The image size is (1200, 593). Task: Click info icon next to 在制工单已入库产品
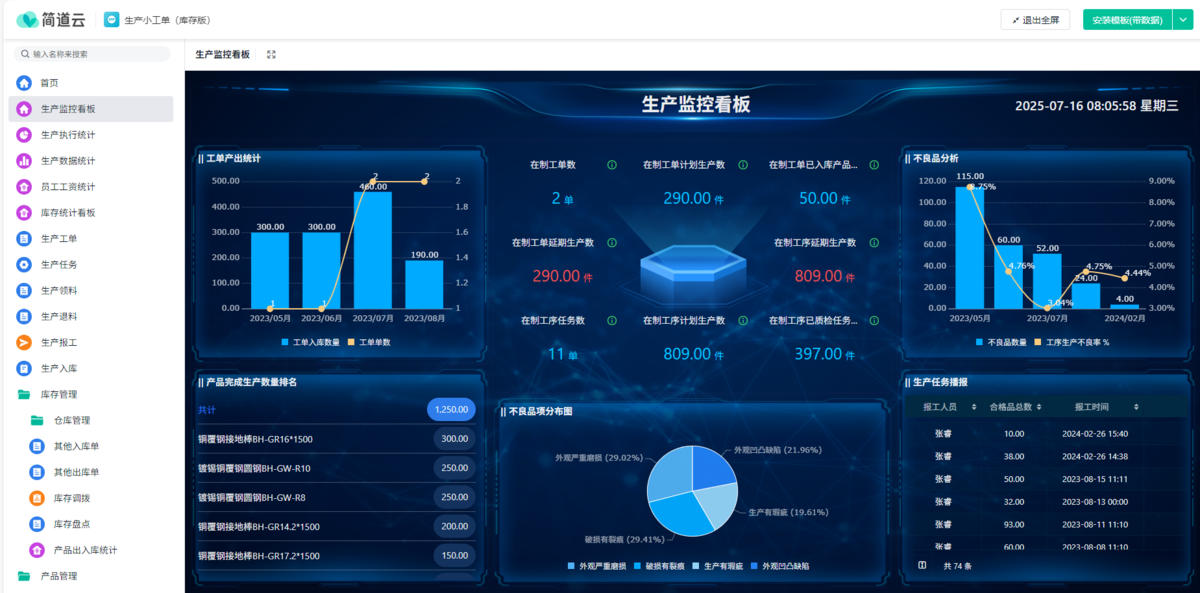[874, 165]
